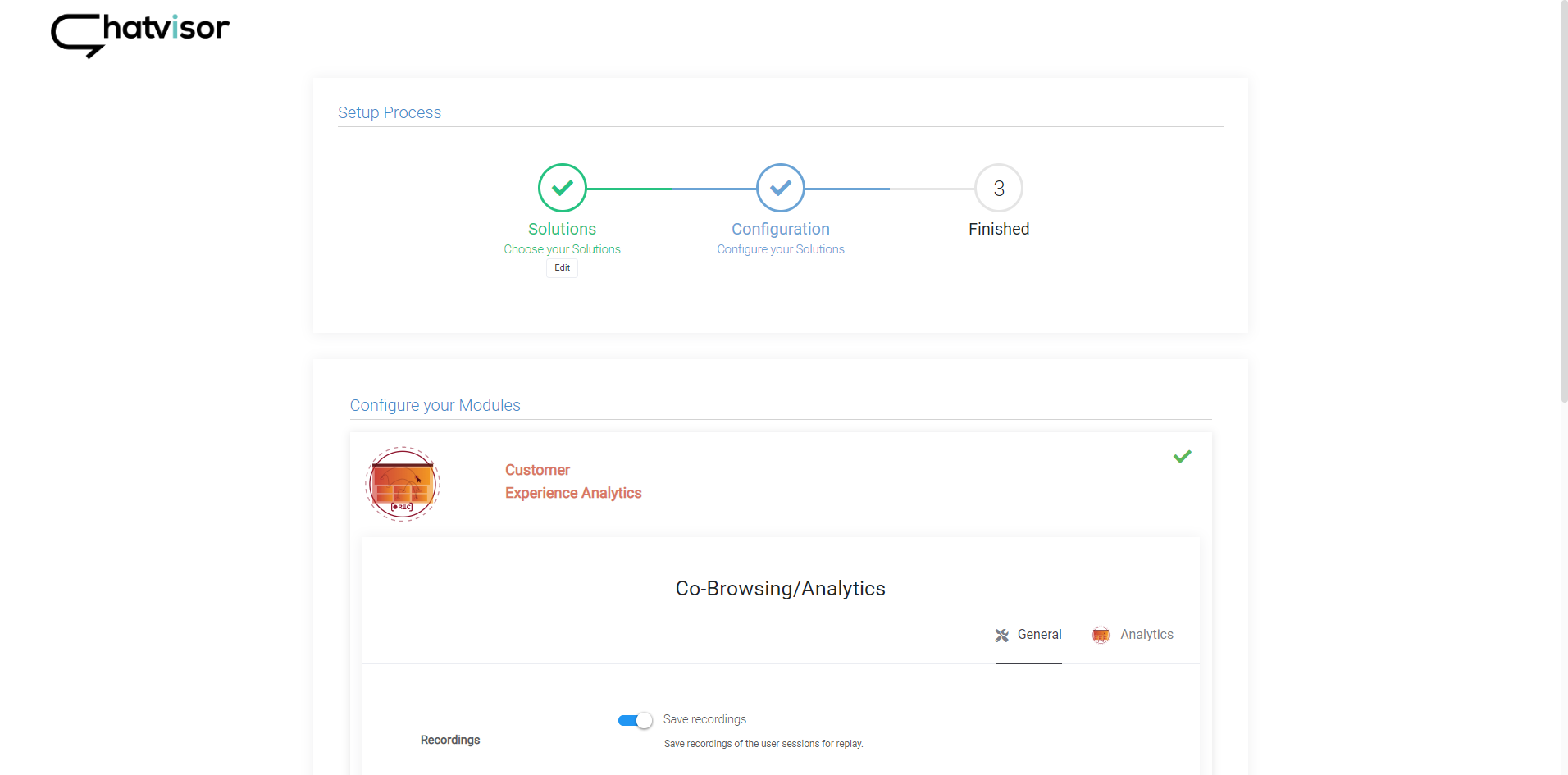Click the green checkmark on the module card
The image size is (1568, 775).
pos(1182,457)
